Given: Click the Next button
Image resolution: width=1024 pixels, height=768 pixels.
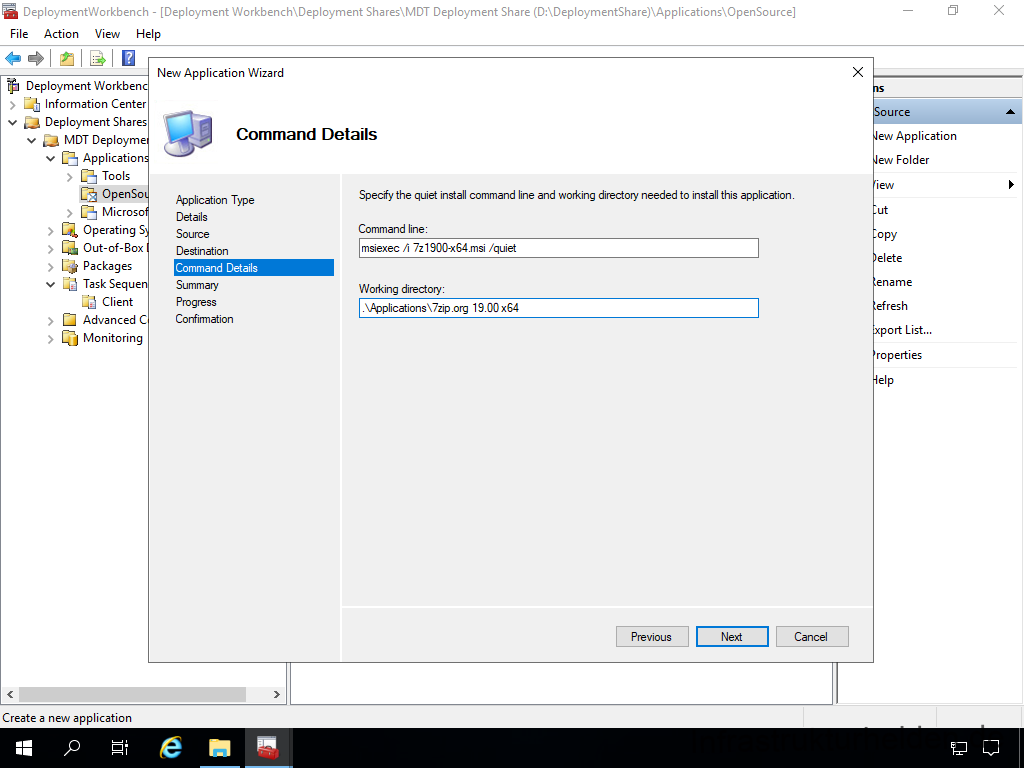Looking at the screenshot, I should coord(731,637).
